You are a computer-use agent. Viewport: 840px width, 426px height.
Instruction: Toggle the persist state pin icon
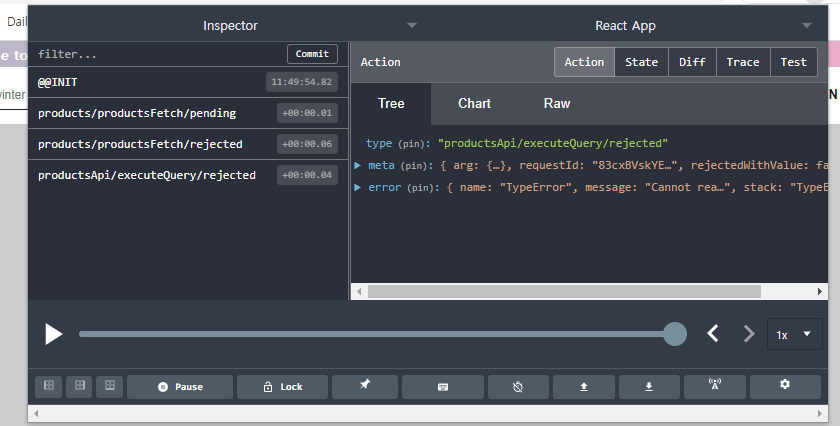coord(365,387)
